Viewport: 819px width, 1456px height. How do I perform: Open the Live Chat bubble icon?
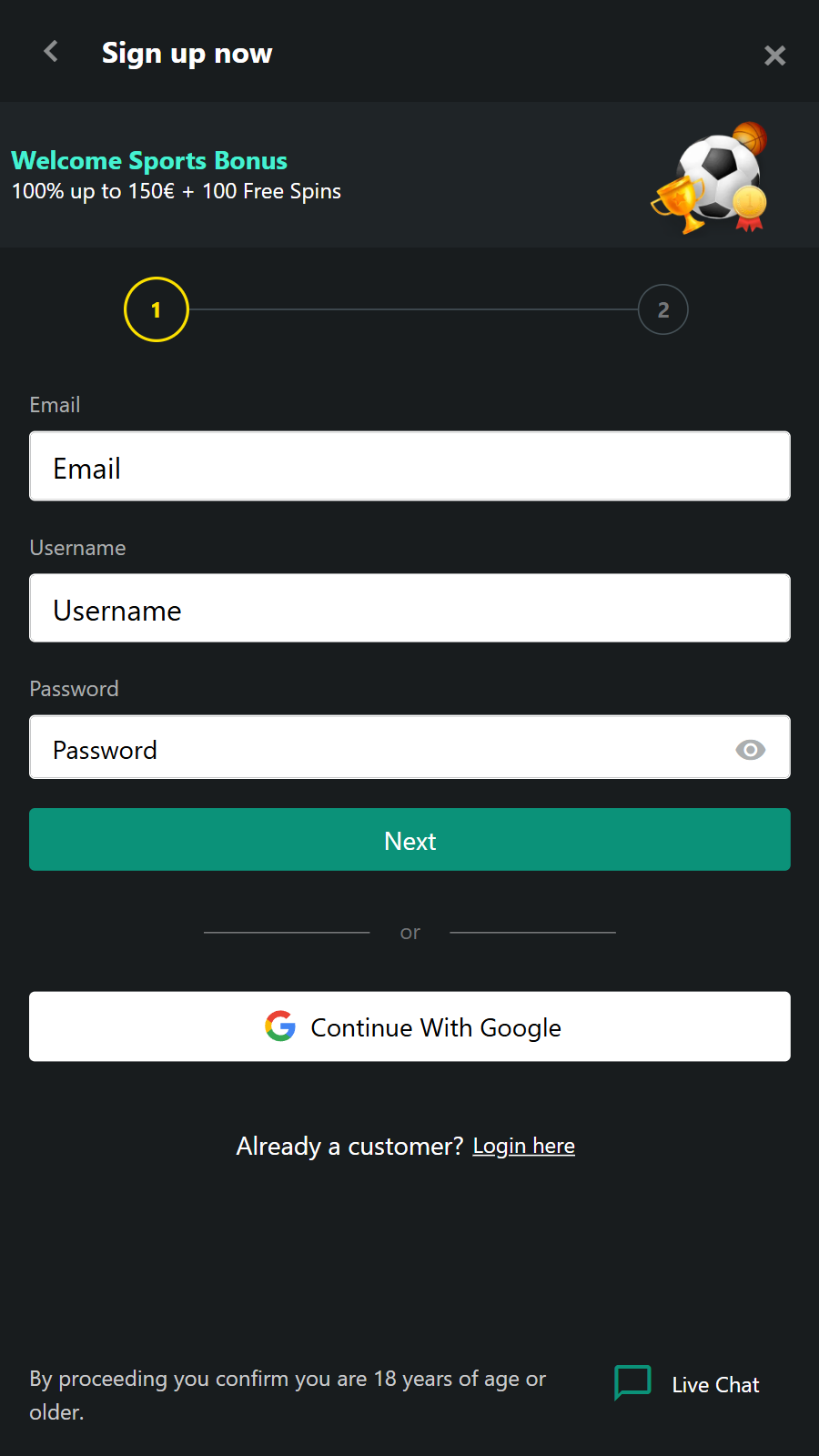pos(632,1382)
